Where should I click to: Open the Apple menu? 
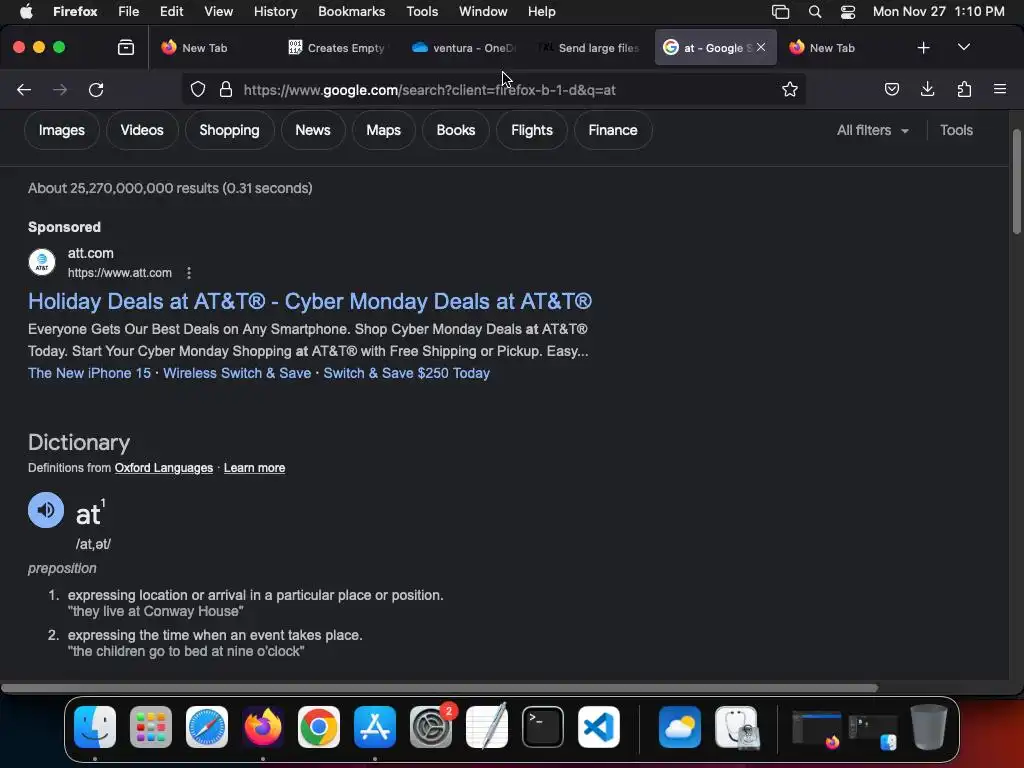point(26,12)
